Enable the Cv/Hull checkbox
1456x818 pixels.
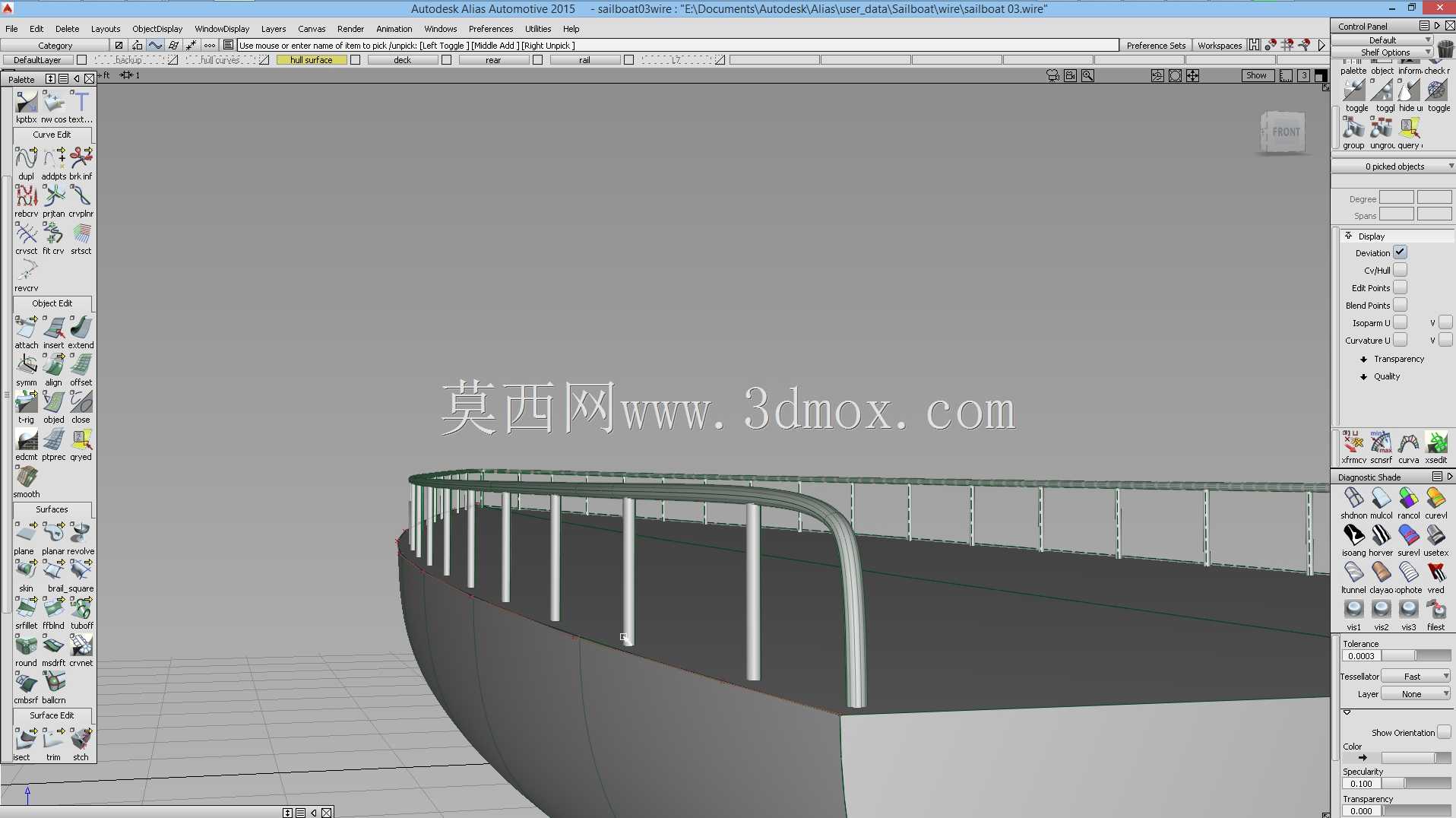(1400, 270)
